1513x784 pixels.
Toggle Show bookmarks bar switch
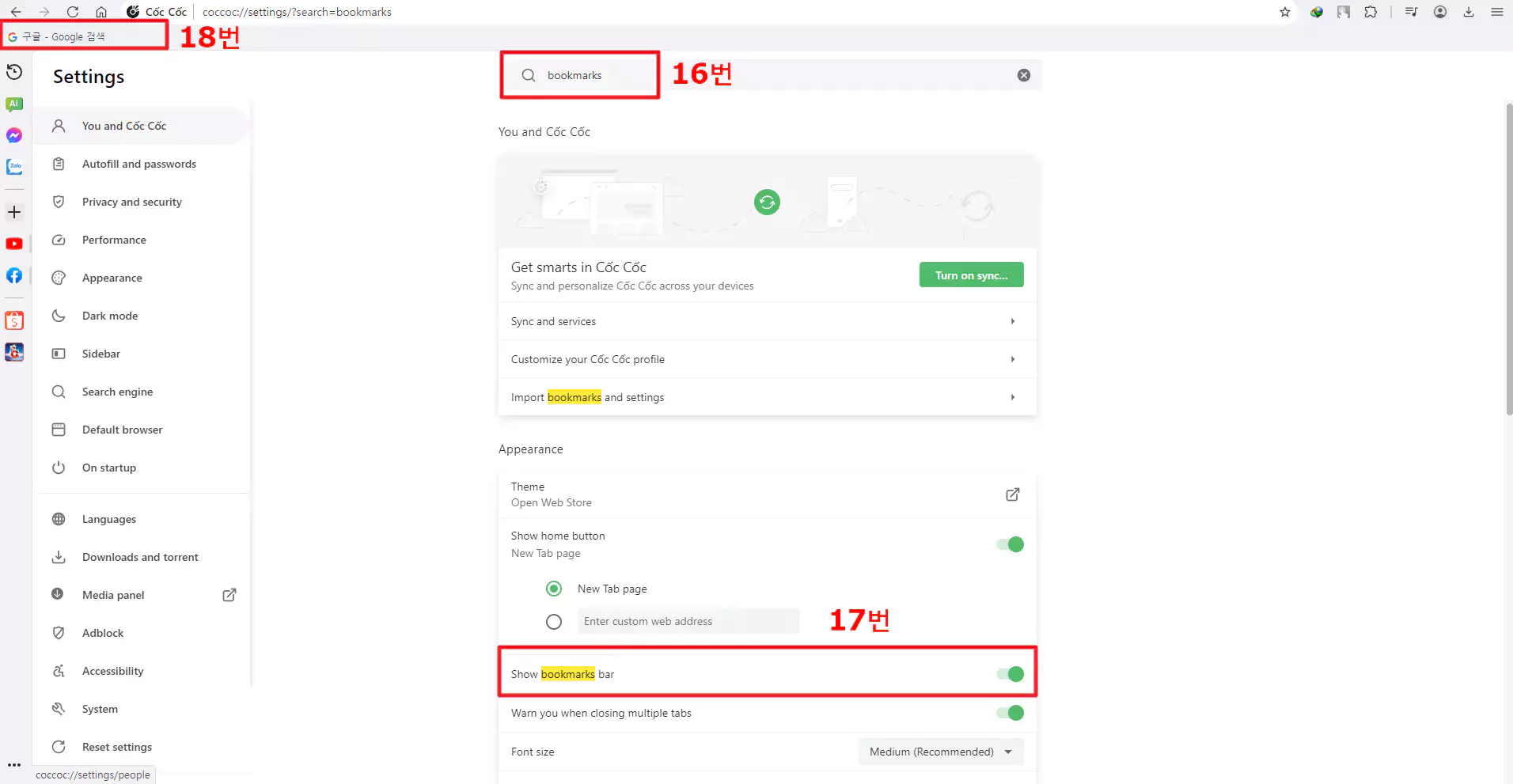[1011, 674]
